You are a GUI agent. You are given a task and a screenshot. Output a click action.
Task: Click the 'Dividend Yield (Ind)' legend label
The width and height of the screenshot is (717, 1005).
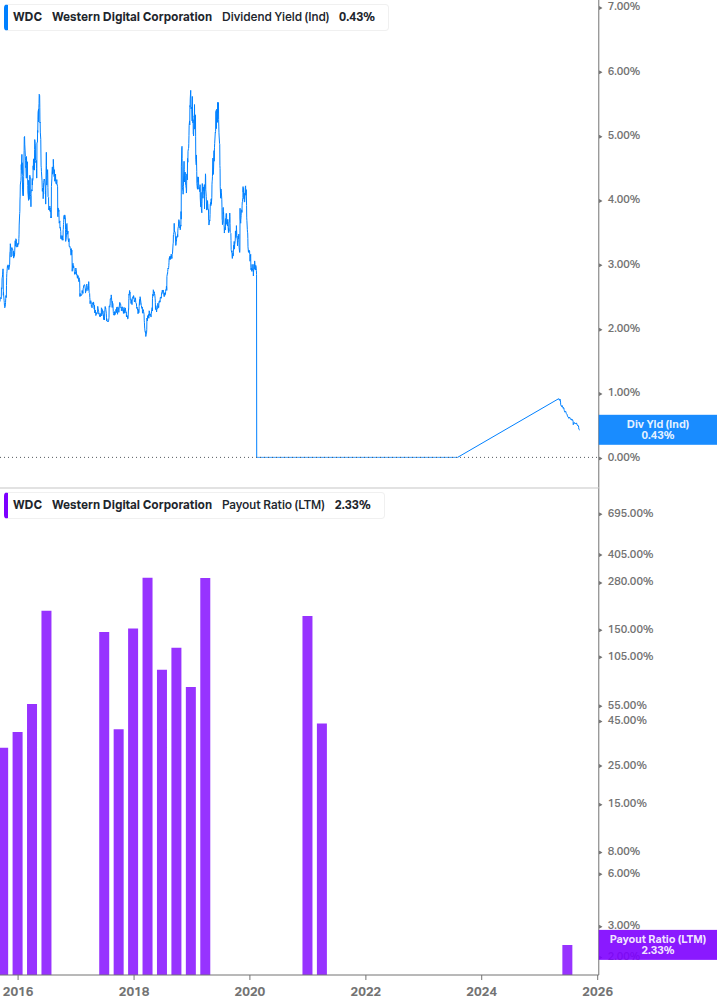click(x=275, y=17)
